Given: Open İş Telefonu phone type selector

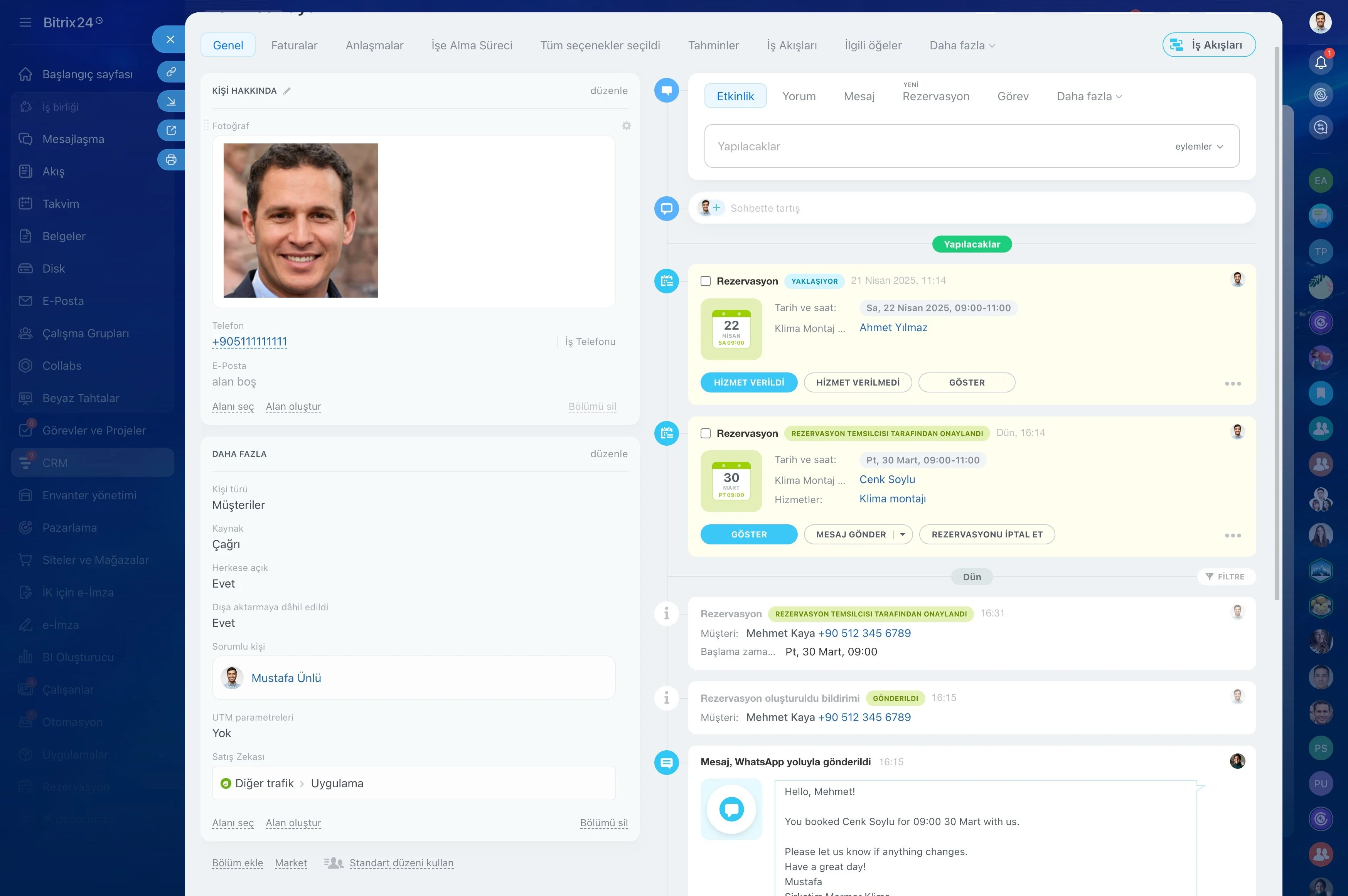Looking at the screenshot, I should tap(590, 342).
